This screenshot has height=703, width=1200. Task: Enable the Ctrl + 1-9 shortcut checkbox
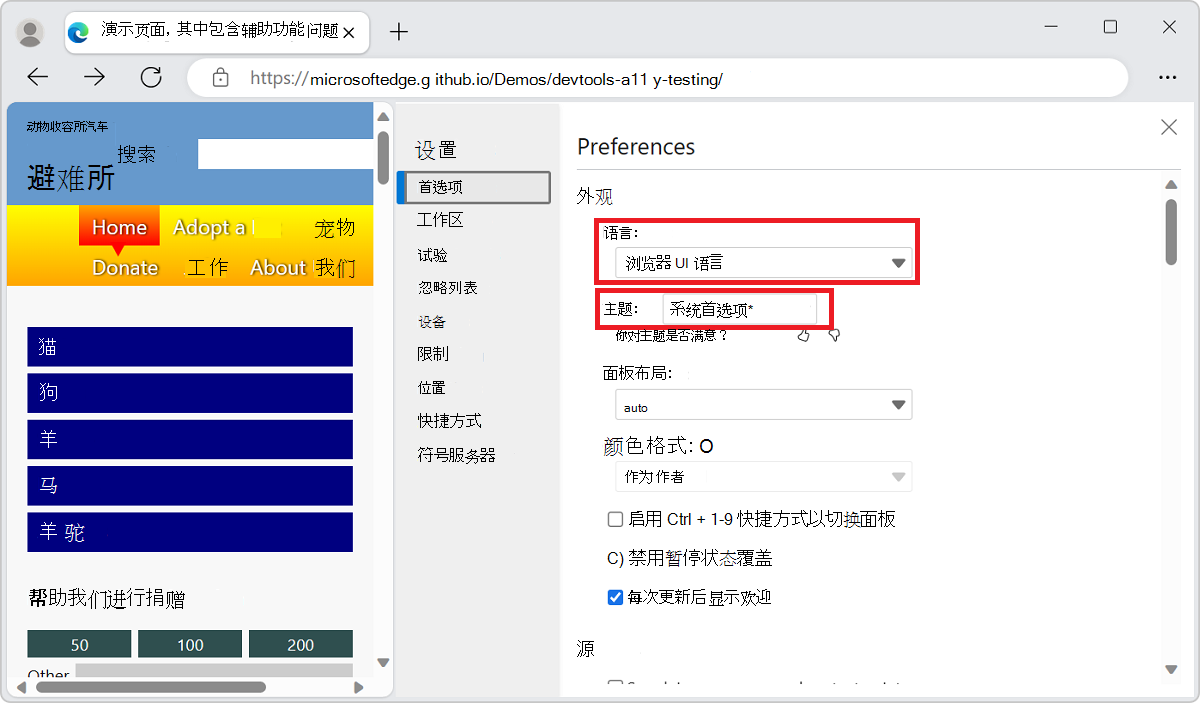(615, 519)
